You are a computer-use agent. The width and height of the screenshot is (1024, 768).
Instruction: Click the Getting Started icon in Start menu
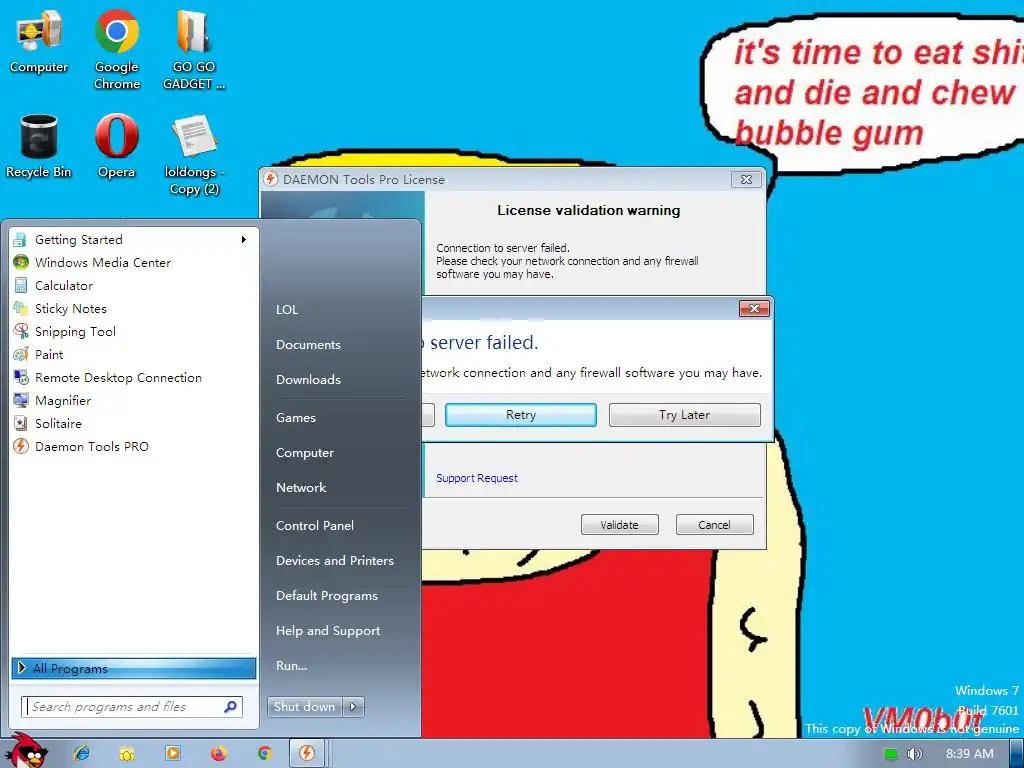click(x=20, y=240)
